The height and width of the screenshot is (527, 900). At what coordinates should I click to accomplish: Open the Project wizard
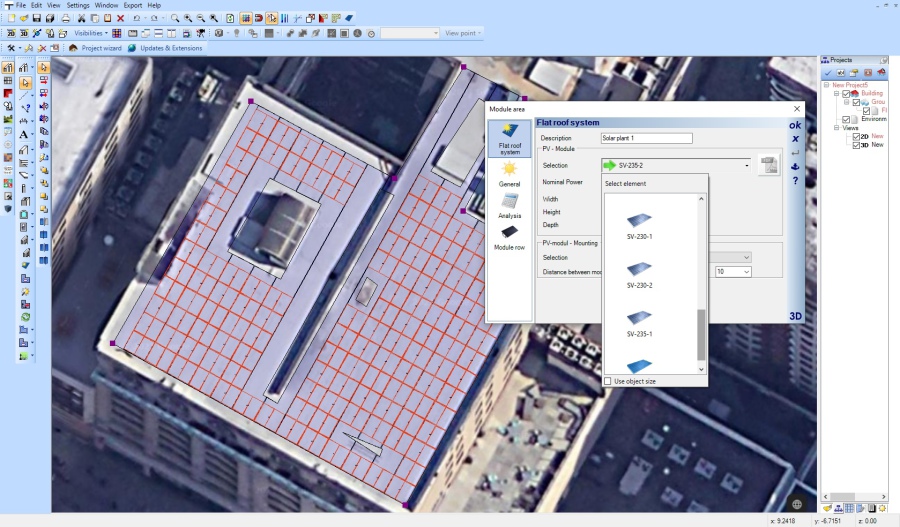(95, 47)
